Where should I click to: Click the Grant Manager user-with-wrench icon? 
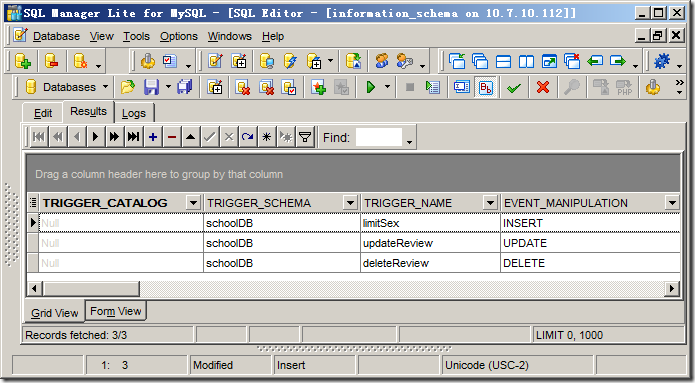tap(404, 61)
